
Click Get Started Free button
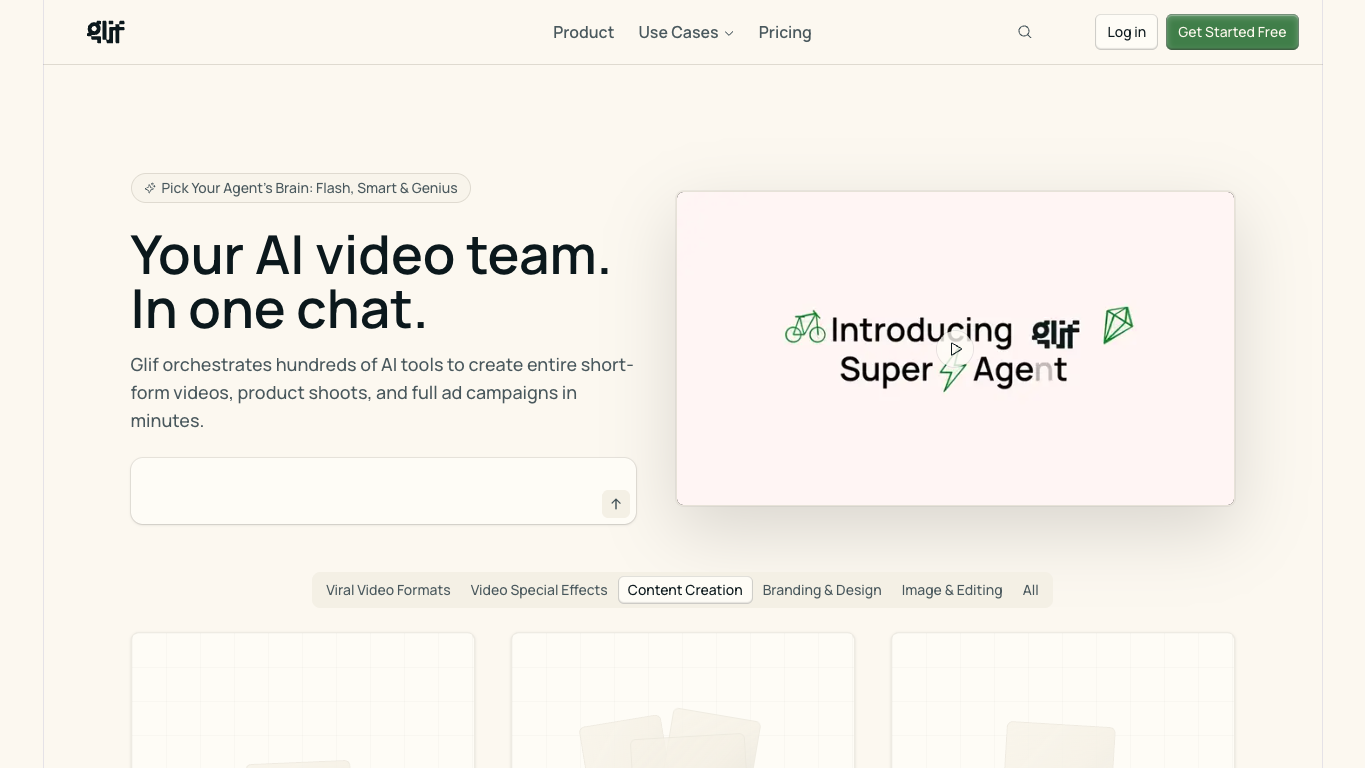point(1232,32)
